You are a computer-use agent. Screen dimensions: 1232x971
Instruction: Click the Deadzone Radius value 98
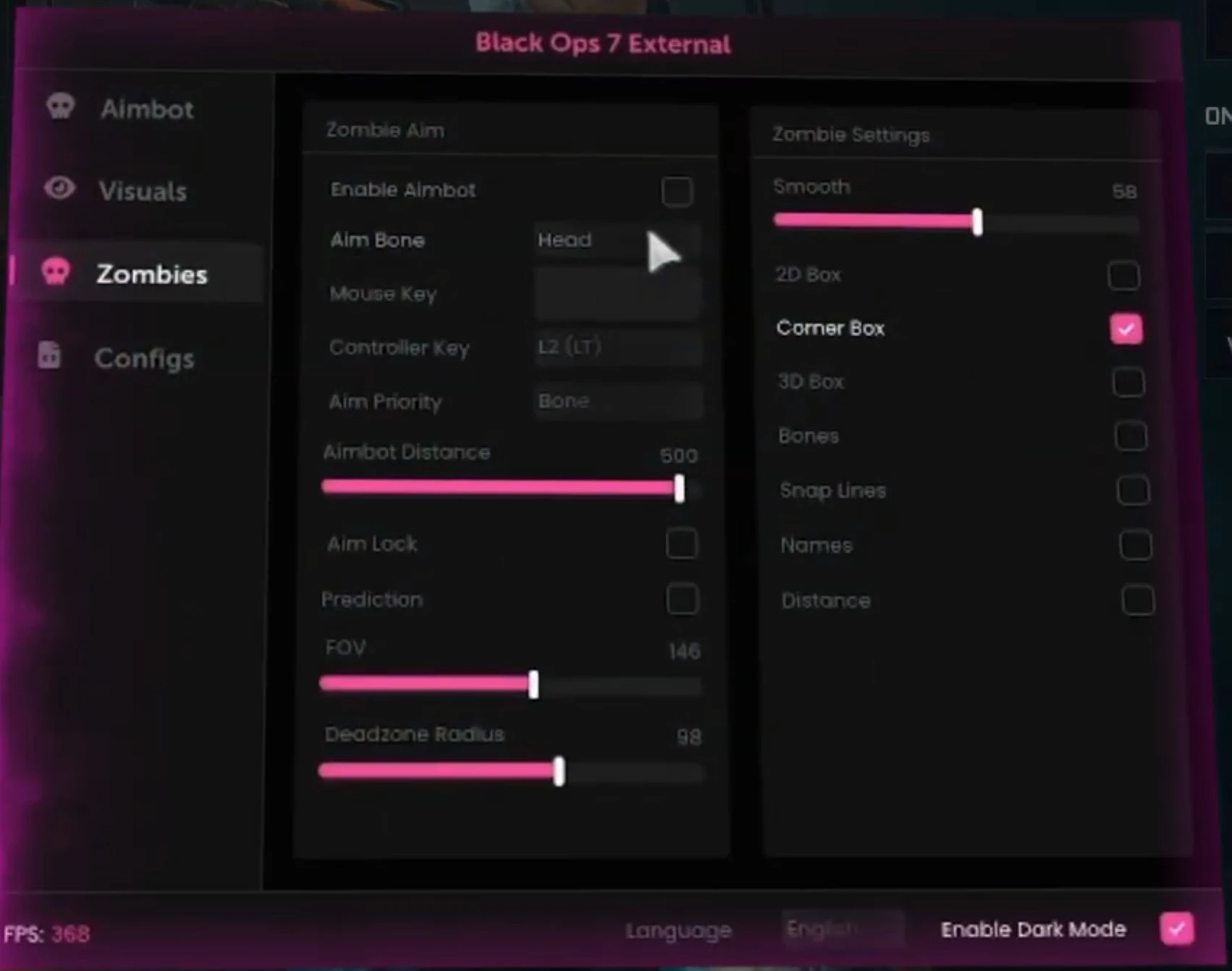point(689,737)
